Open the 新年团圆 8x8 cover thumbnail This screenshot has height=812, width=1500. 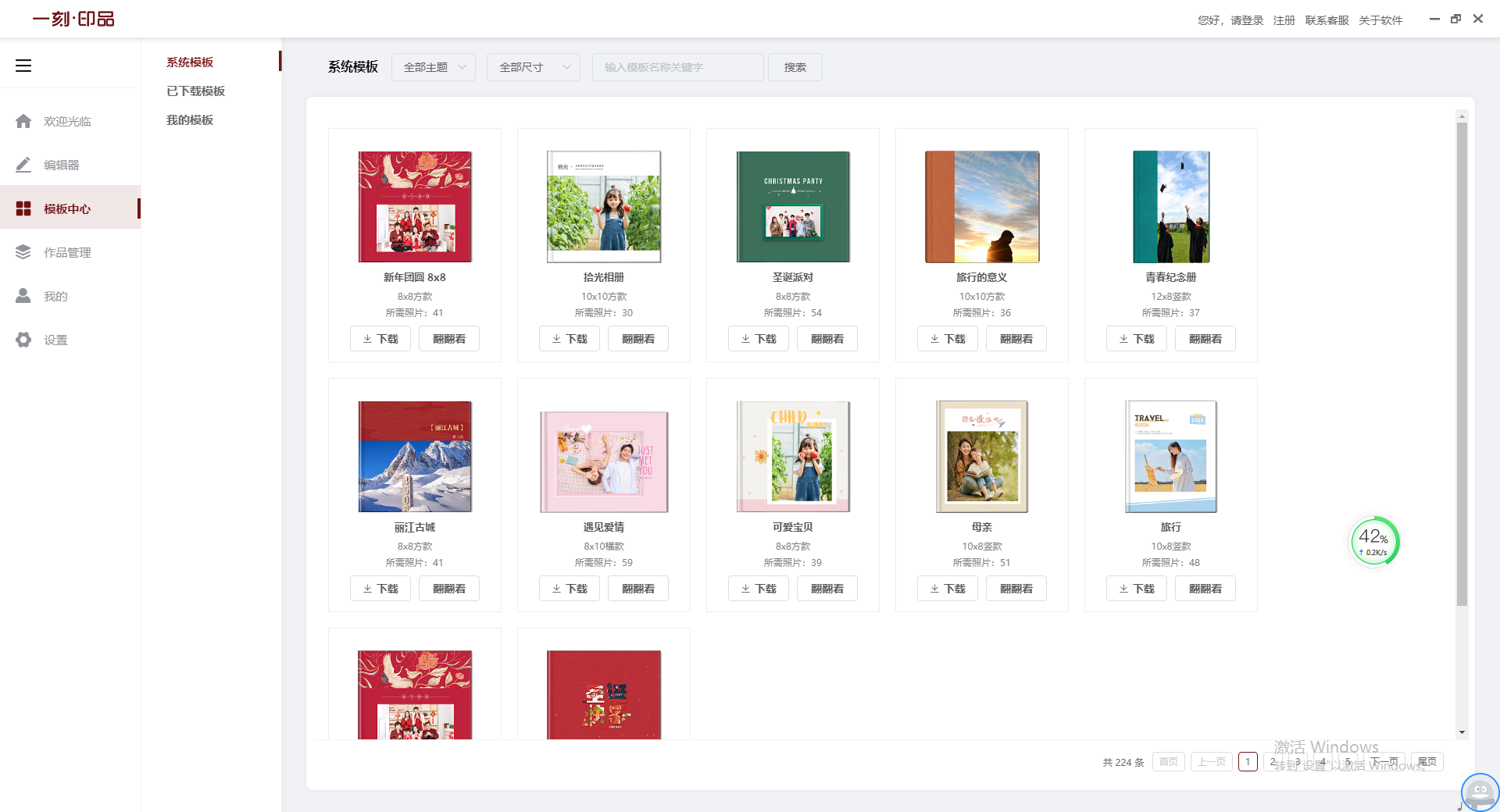[415, 207]
